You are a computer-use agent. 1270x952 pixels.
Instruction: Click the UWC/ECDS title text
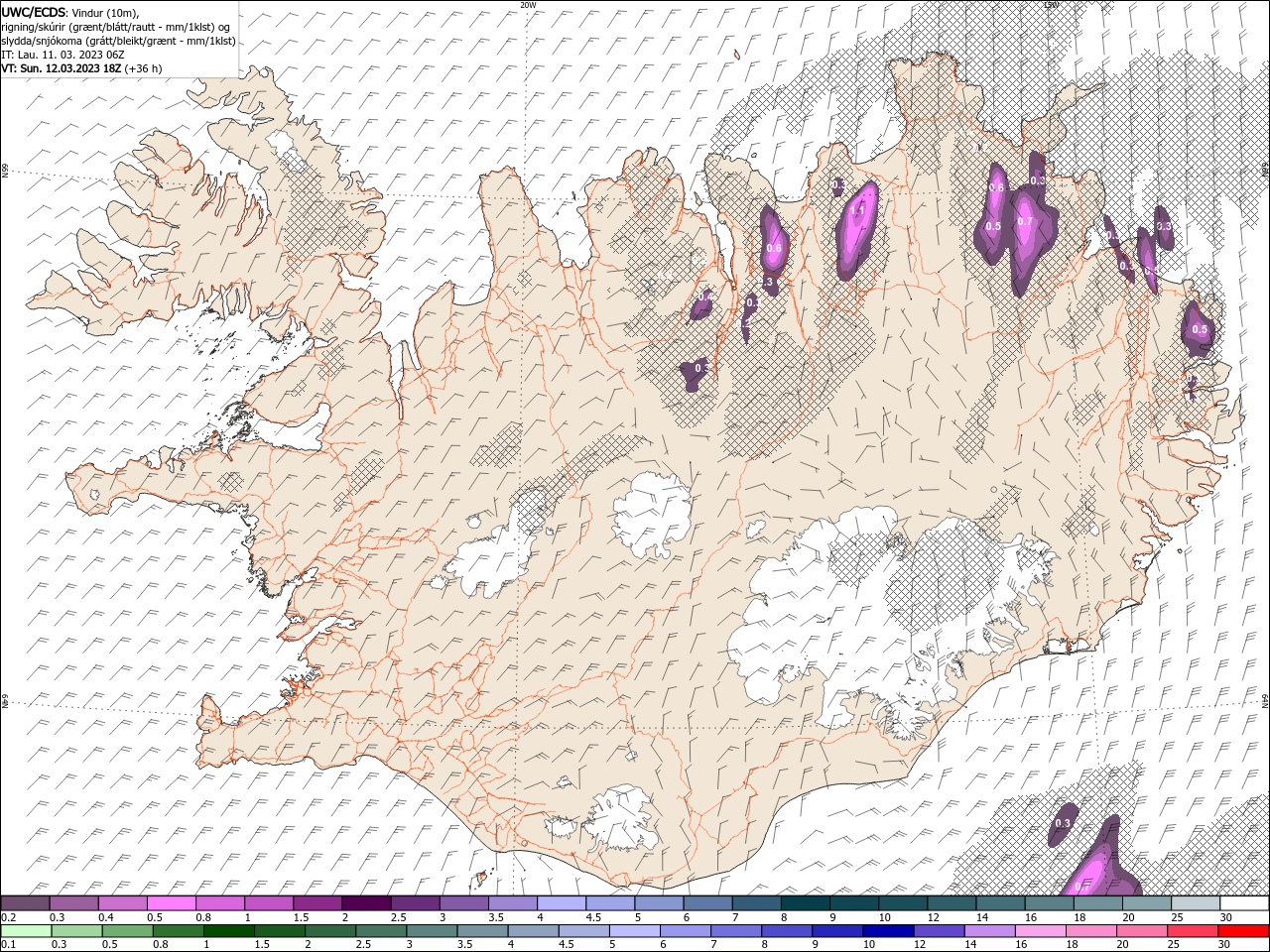(x=34, y=12)
